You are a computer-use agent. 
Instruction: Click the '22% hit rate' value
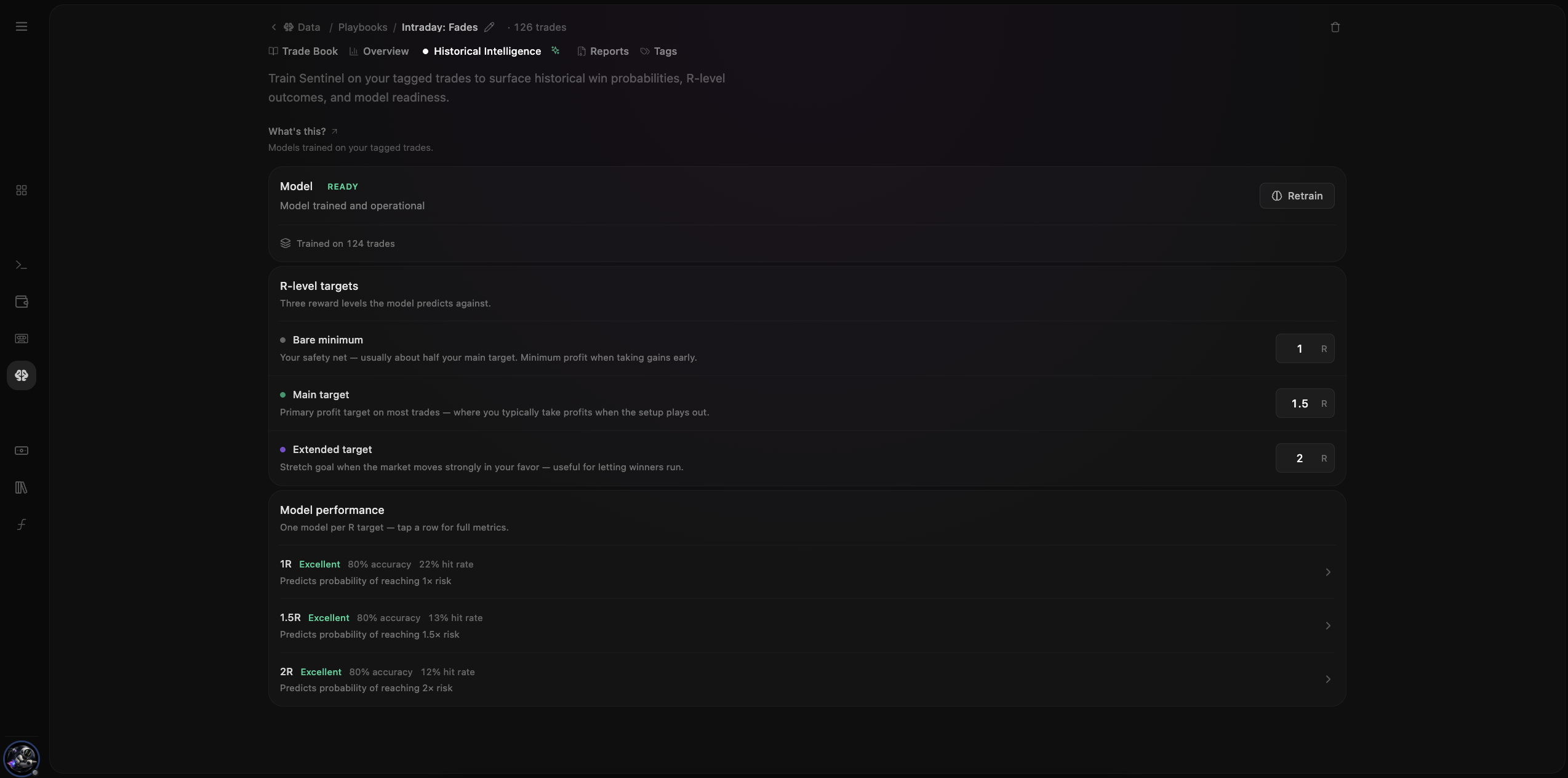446,564
